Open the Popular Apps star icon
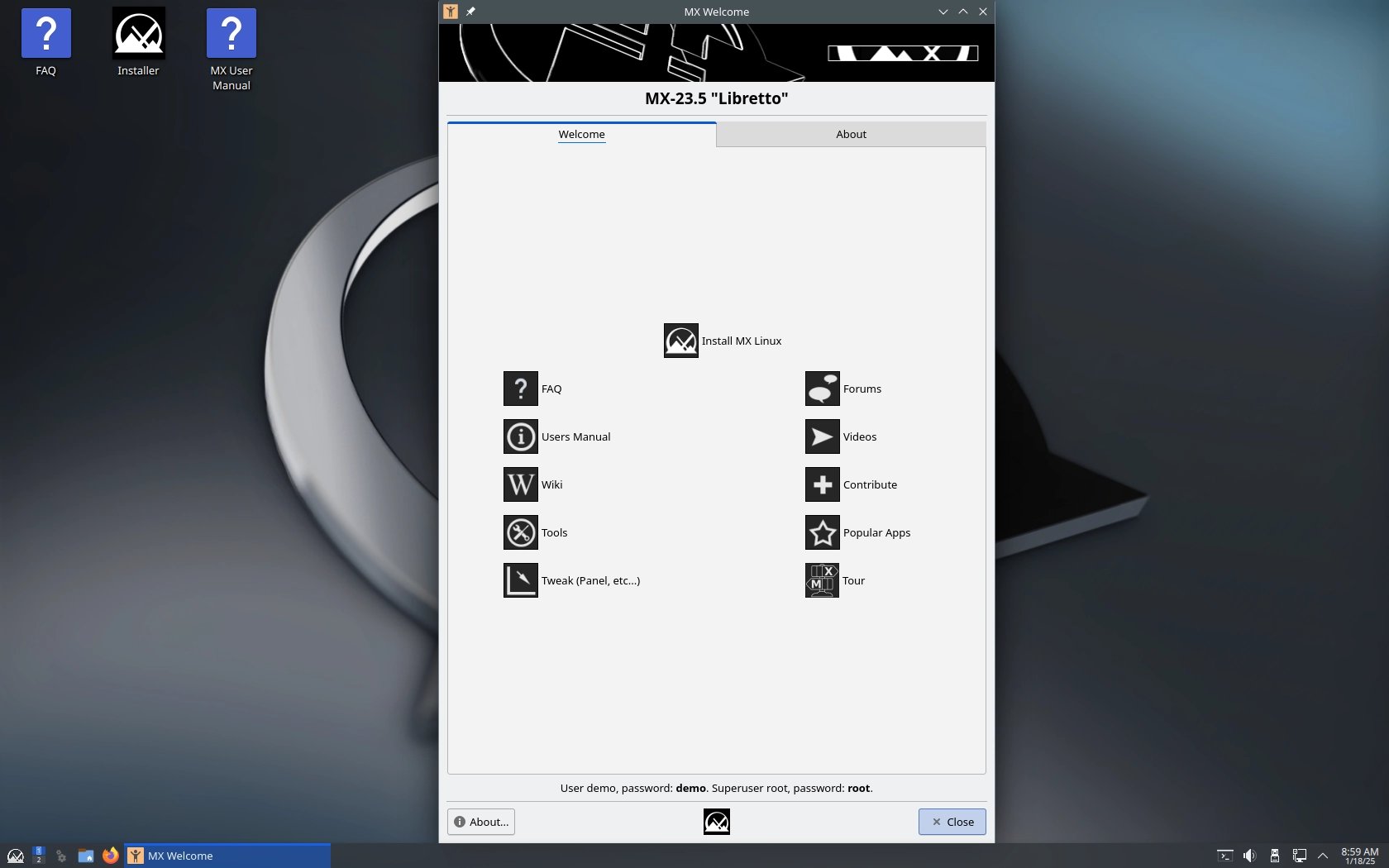This screenshot has height=868, width=1389. click(x=822, y=532)
